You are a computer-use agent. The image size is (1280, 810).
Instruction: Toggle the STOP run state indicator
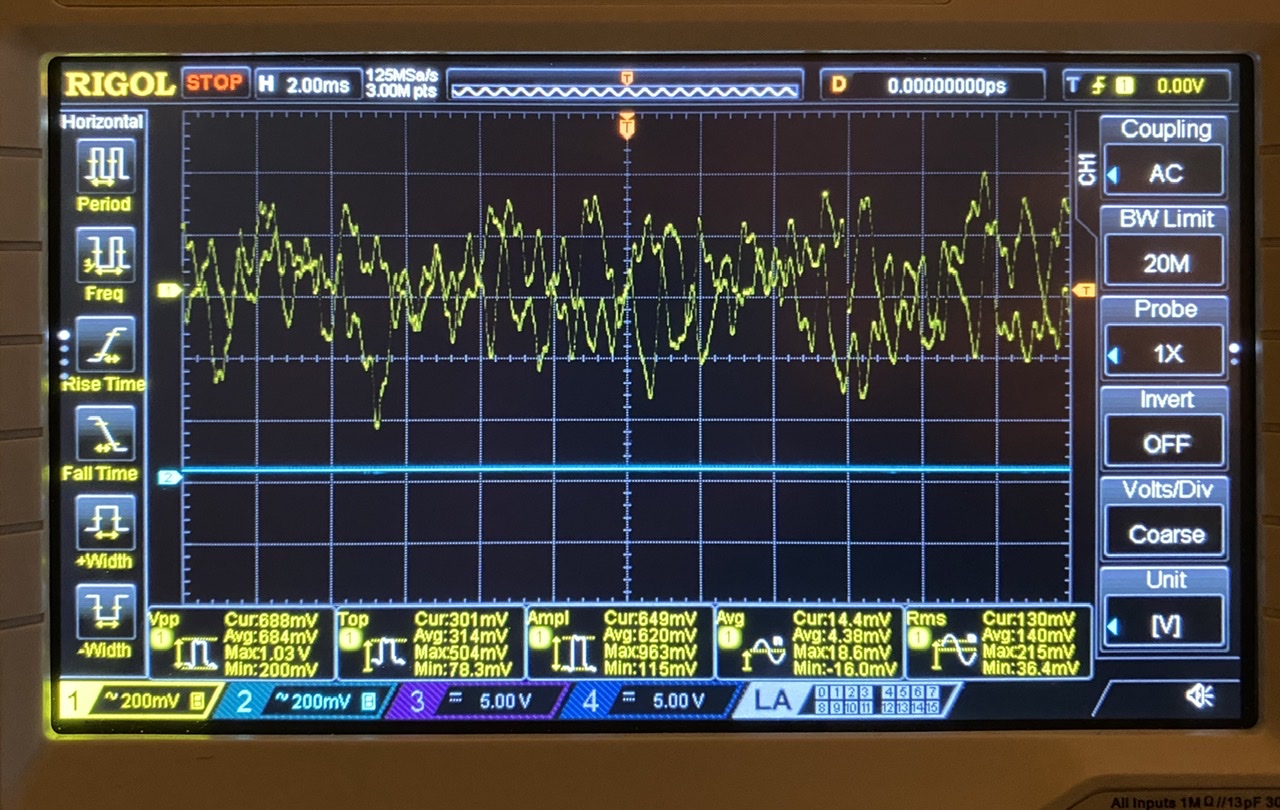(214, 83)
